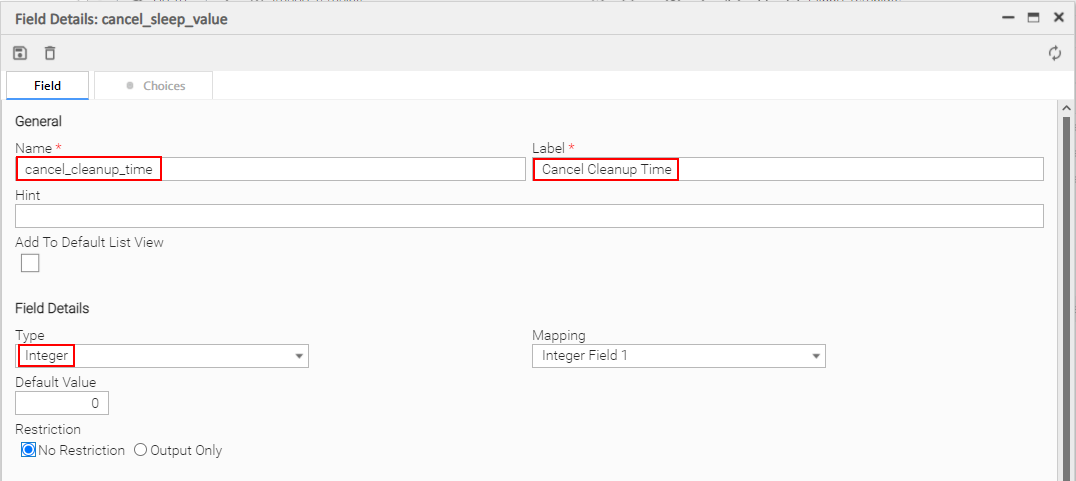
Task: Expand the Mapping dropdown arrow
Action: 816,356
